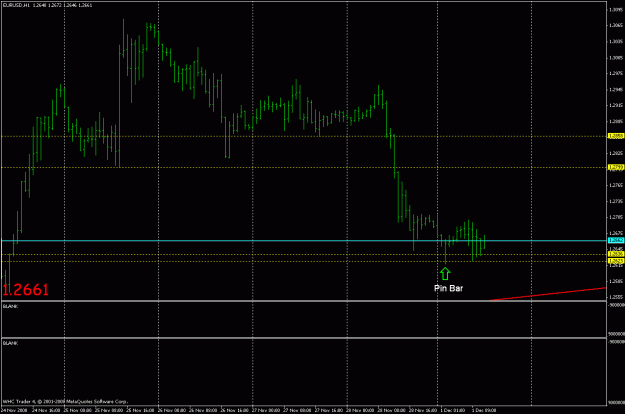This screenshot has height=414, width=625.
Task: Click the yellow 1.2858 price tag
Action: [x=616, y=136]
